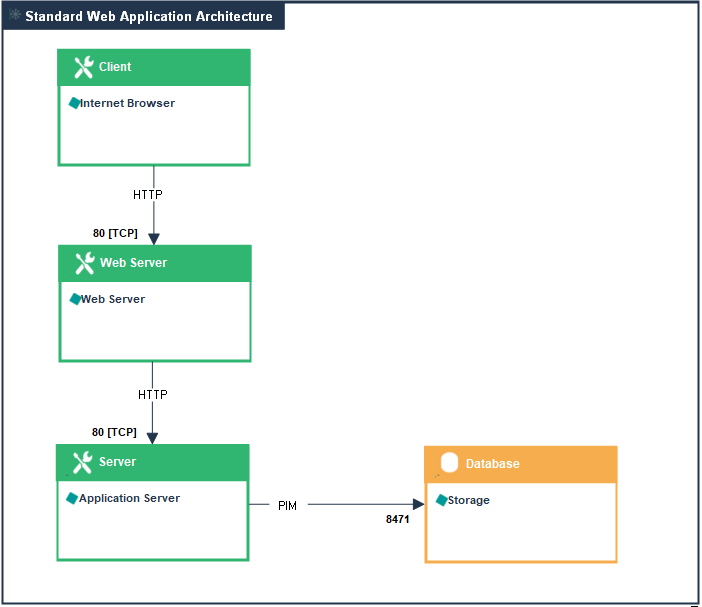Click the 8471 port label

click(398, 520)
